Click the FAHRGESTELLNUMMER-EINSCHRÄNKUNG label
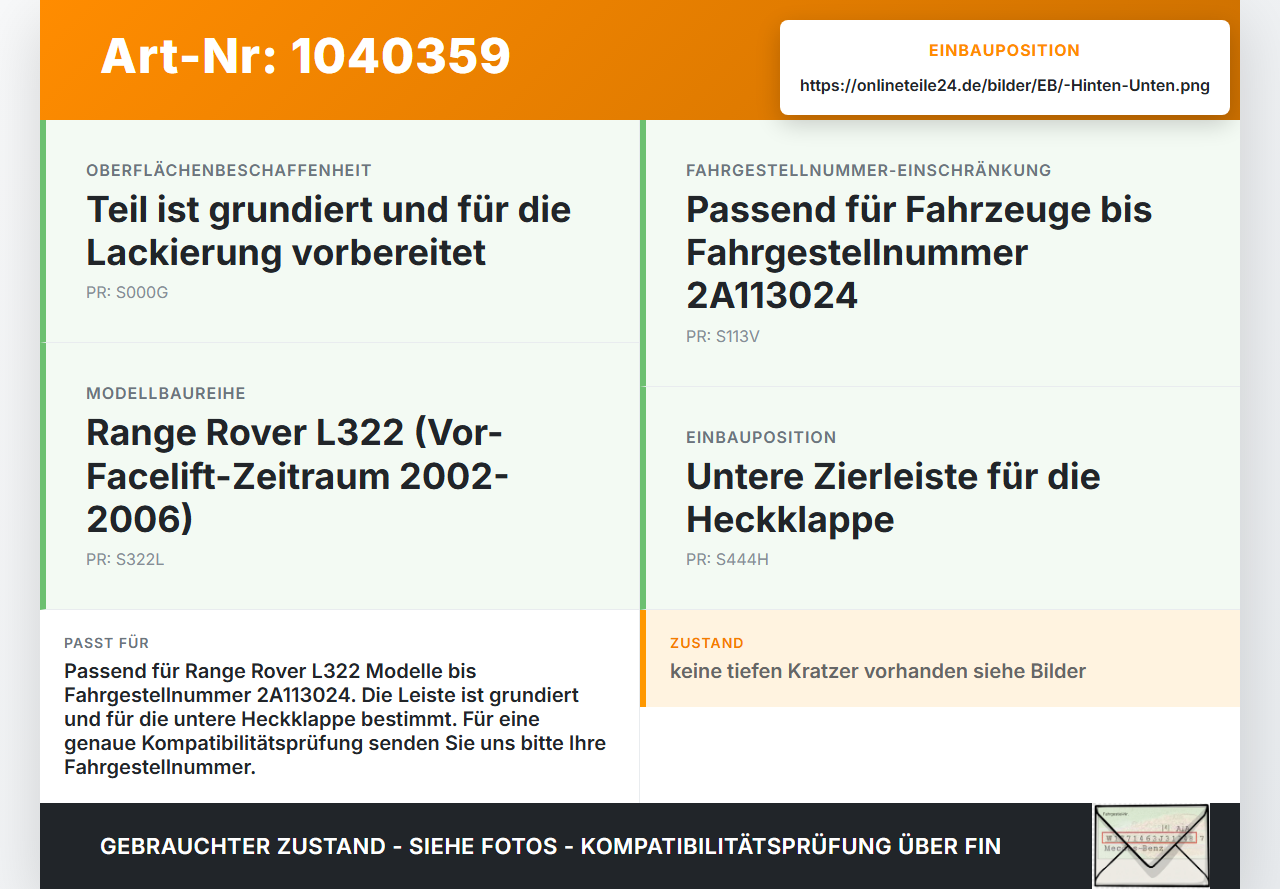 (869, 171)
